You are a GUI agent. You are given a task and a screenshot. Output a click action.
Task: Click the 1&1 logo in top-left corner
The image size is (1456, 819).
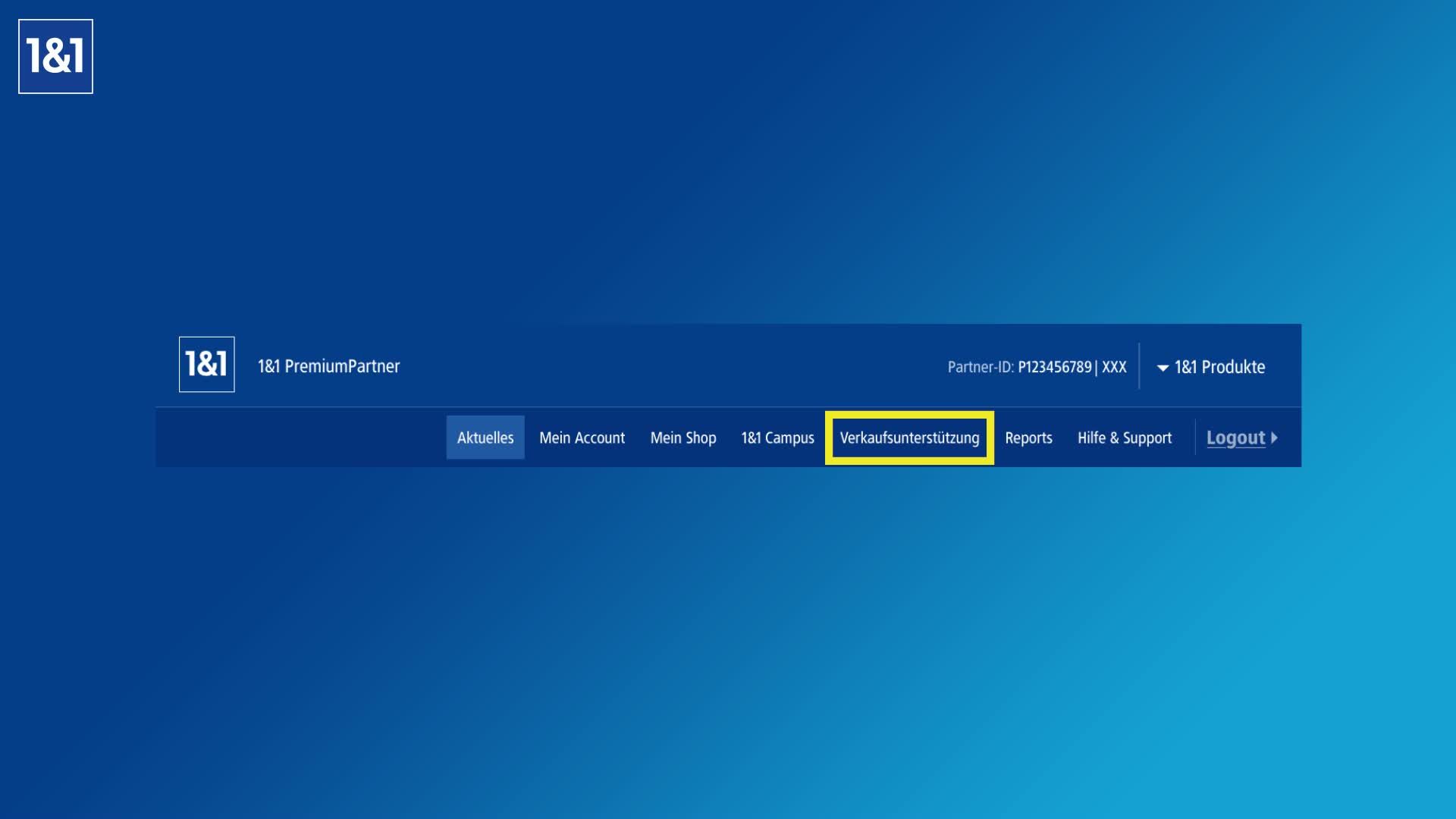click(x=55, y=57)
